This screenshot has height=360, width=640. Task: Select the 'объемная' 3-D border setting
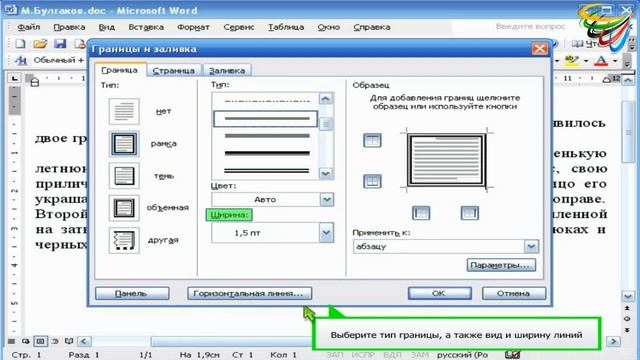click(x=124, y=208)
